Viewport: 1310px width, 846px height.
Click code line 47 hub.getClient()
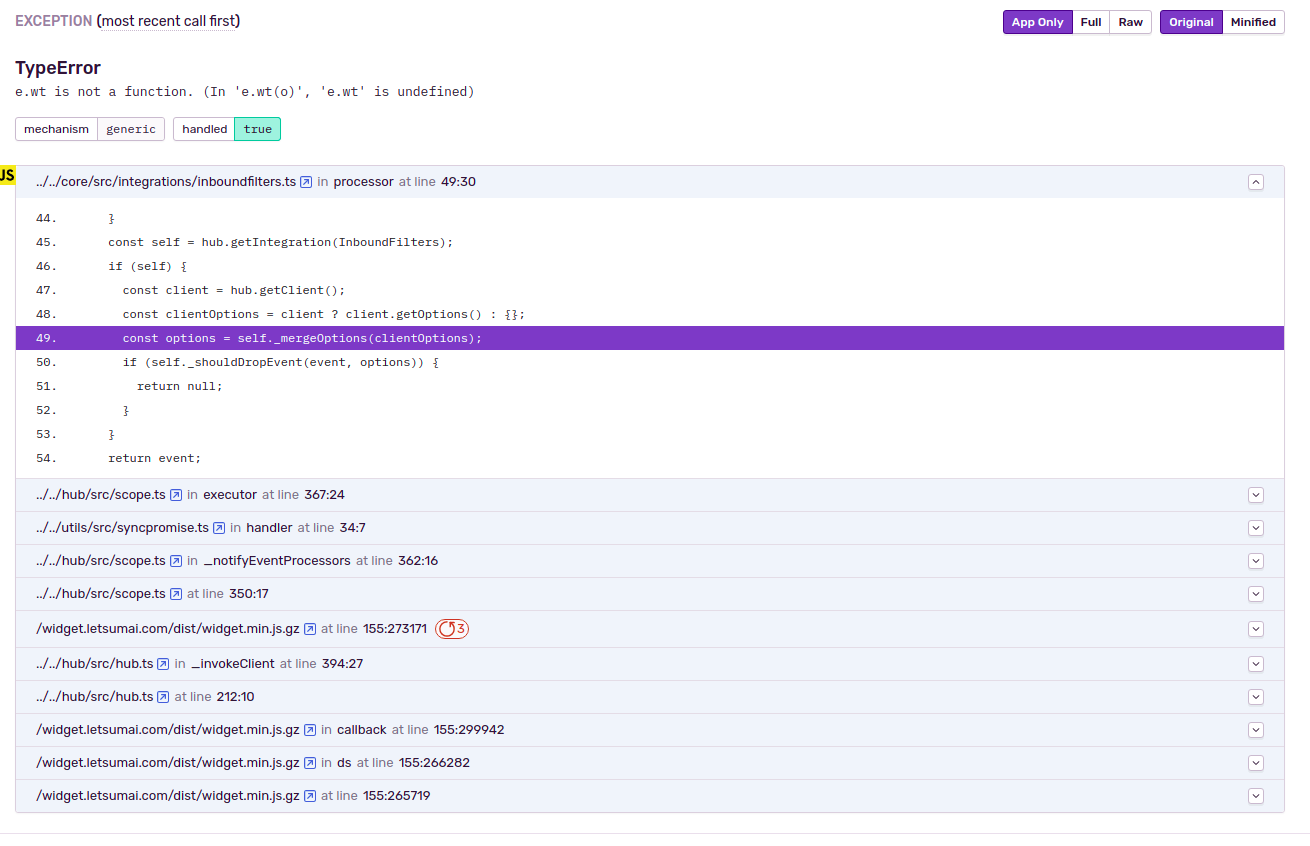pos(650,290)
